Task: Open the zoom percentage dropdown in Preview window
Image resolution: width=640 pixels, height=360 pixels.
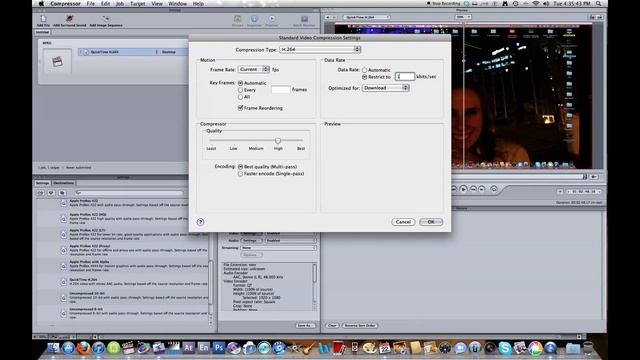Action: pos(463,17)
